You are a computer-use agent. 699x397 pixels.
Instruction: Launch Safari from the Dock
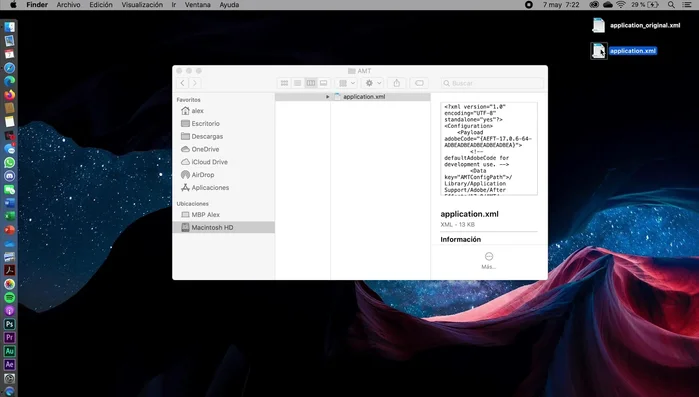[9, 68]
